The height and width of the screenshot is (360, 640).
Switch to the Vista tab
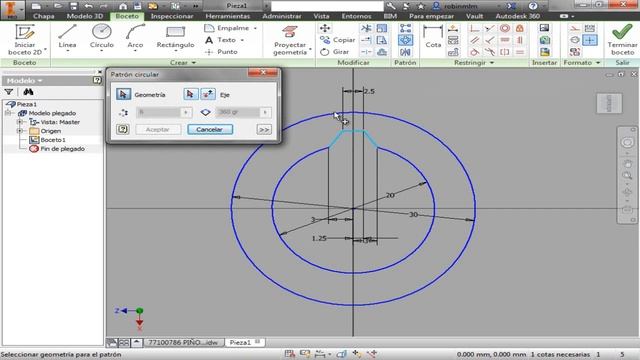pyautogui.click(x=321, y=16)
